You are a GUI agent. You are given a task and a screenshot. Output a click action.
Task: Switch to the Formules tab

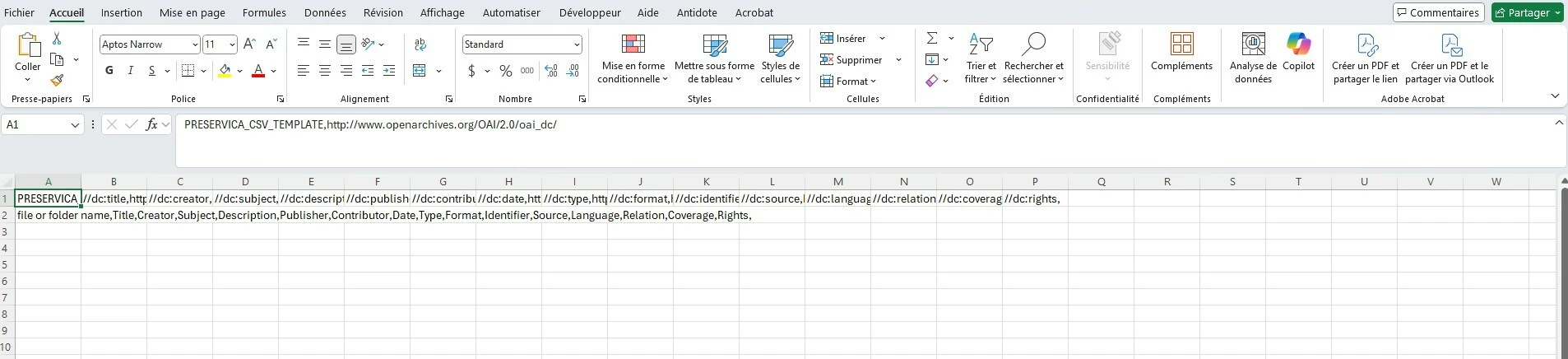[x=264, y=12]
